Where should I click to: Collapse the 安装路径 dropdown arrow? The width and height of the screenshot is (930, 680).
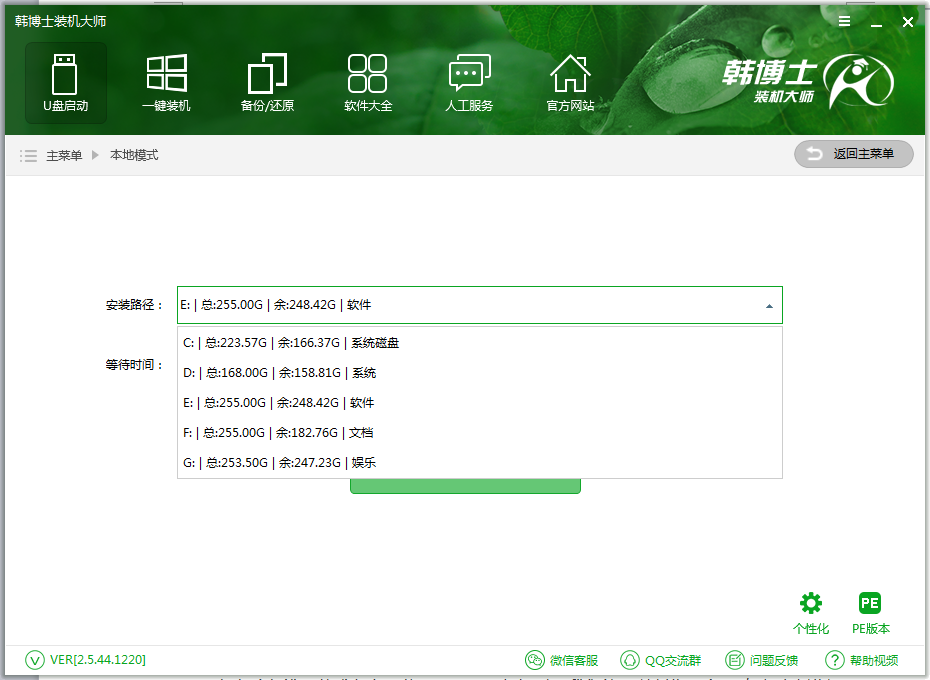769,306
